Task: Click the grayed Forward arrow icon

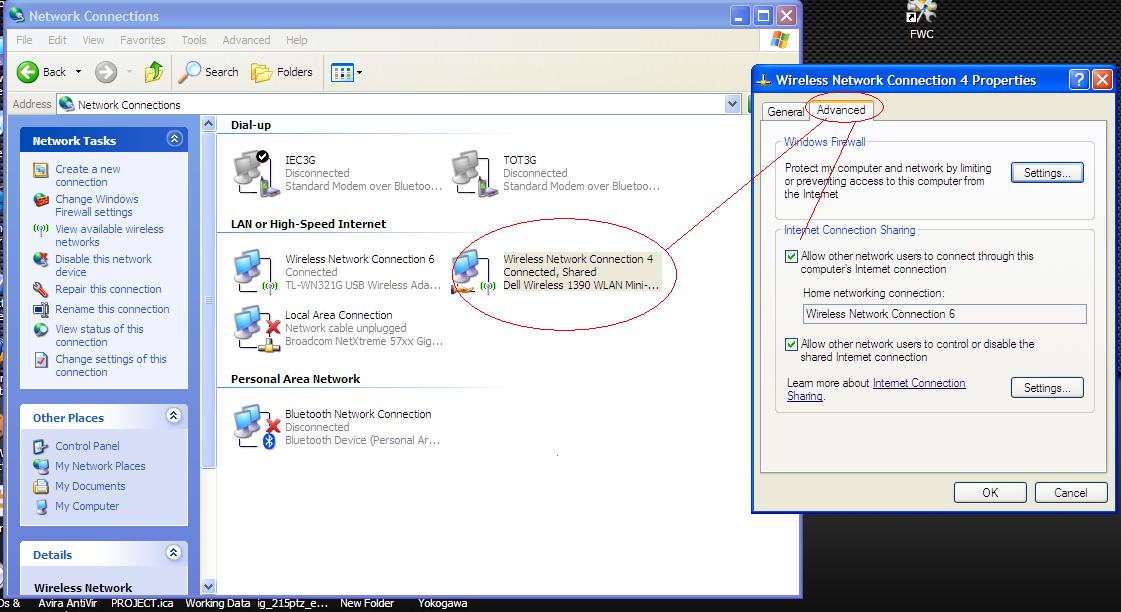Action: 106,71
